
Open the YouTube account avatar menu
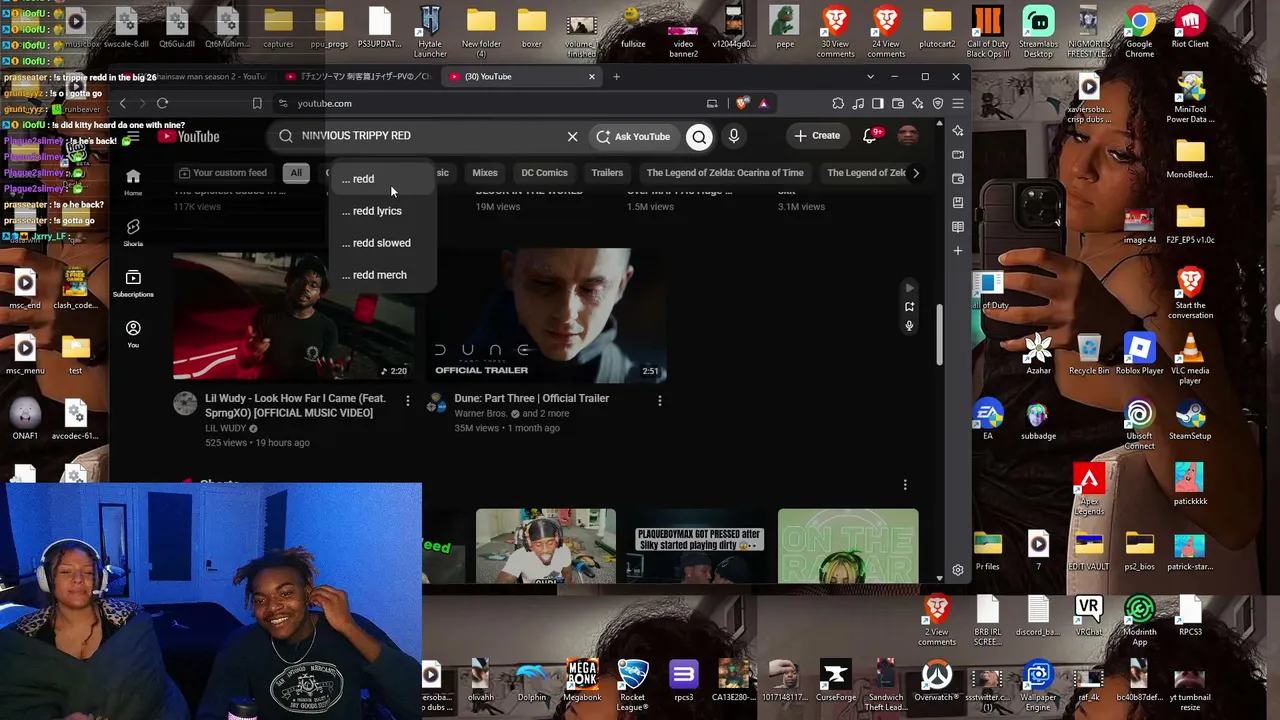pyautogui.click(x=908, y=136)
